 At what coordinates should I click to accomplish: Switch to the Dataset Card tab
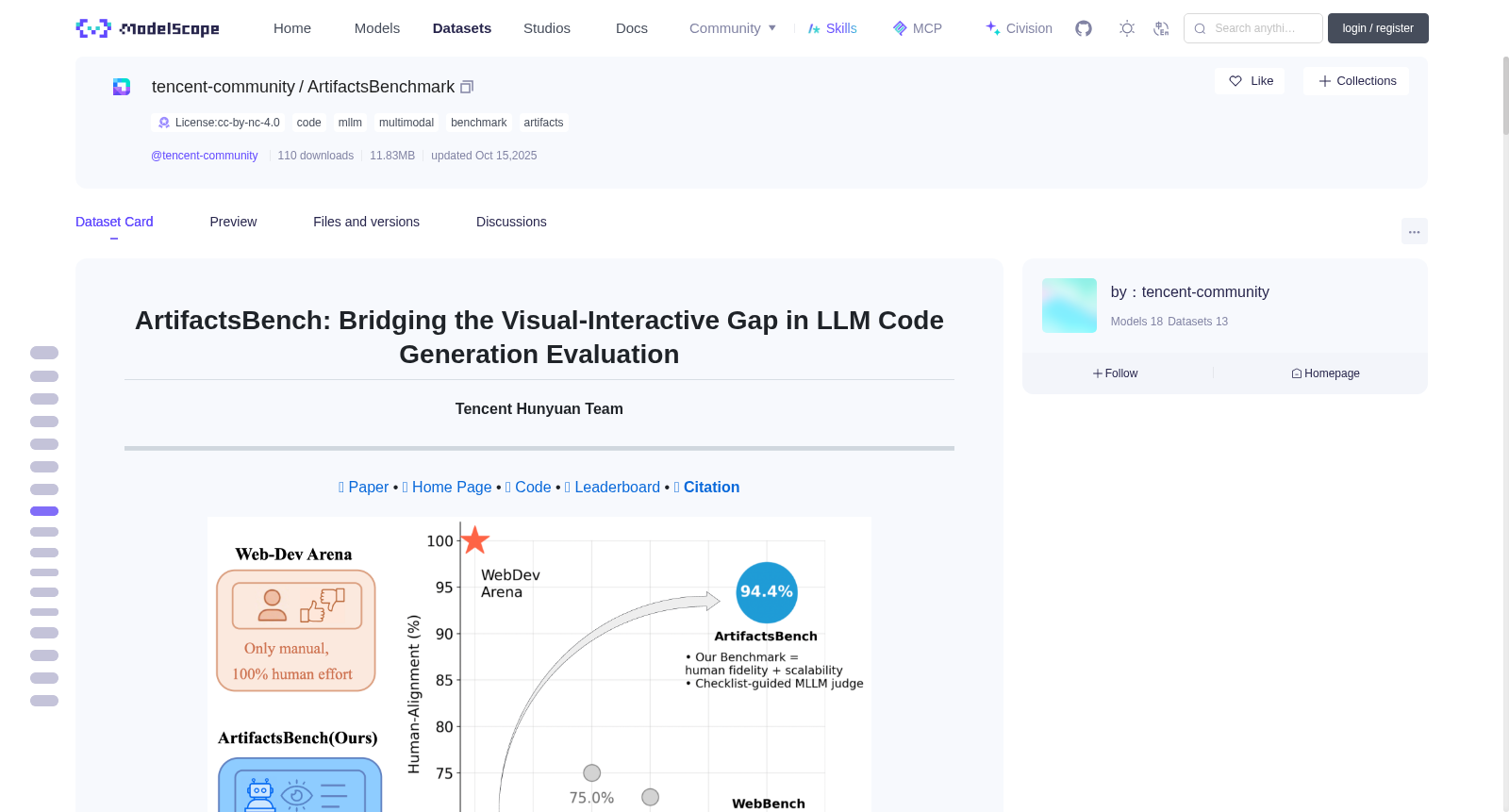[x=114, y=222]
